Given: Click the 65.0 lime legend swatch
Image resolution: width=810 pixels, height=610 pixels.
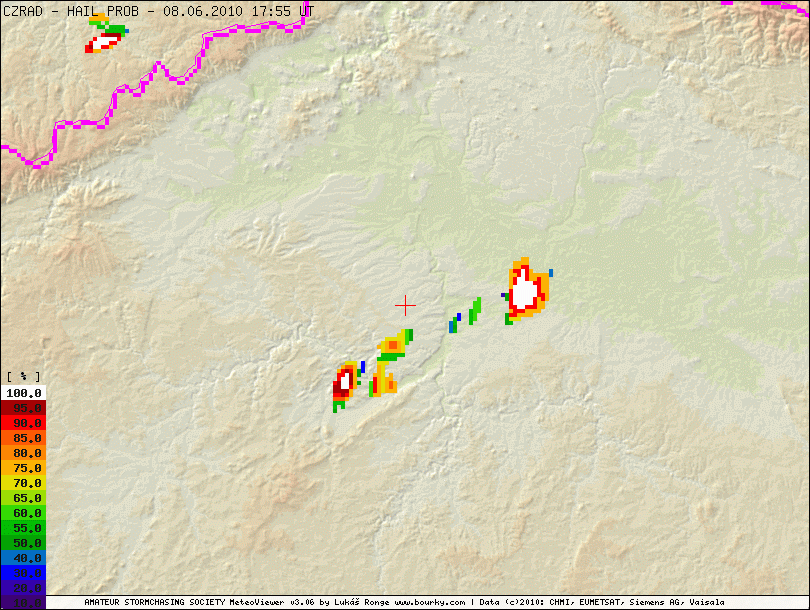Looking at the screenshot, I should pos(23,498).
